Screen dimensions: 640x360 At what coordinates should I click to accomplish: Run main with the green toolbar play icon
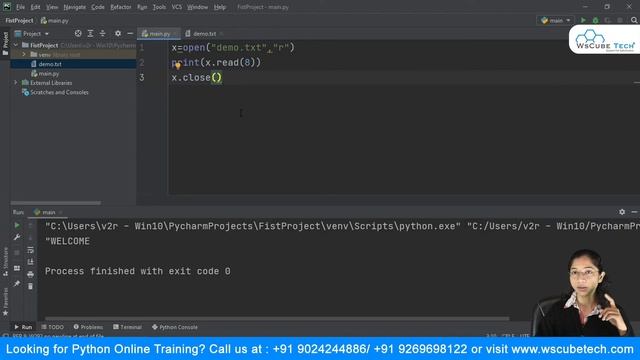(x=583, y=20)
